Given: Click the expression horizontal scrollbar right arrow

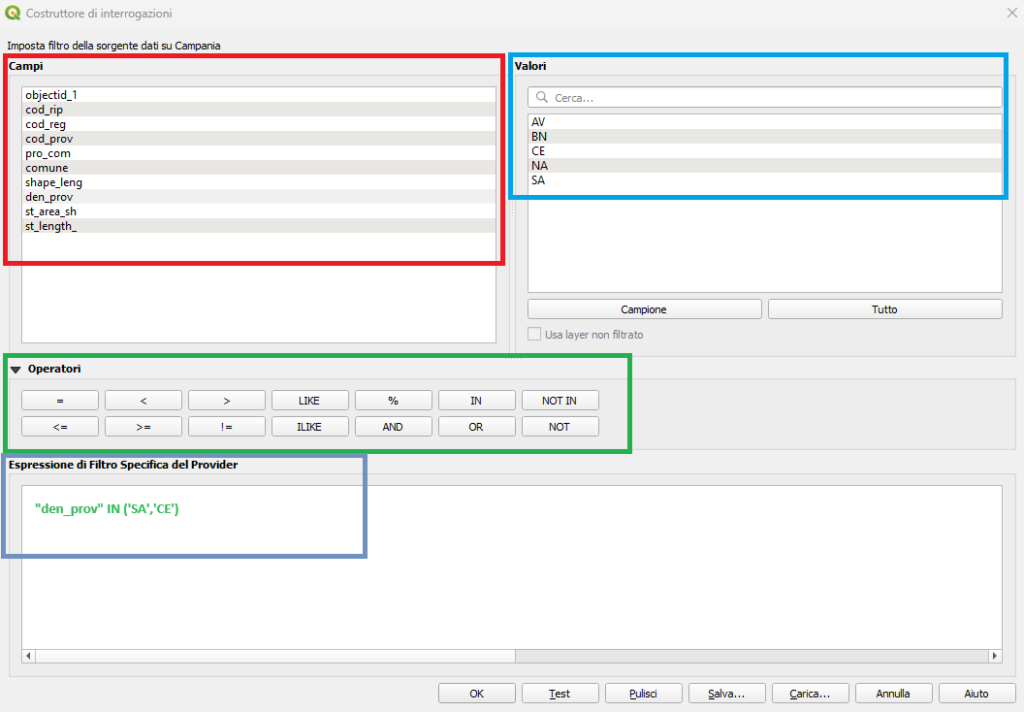Looking at the screenshot, I should pos(995,655).
